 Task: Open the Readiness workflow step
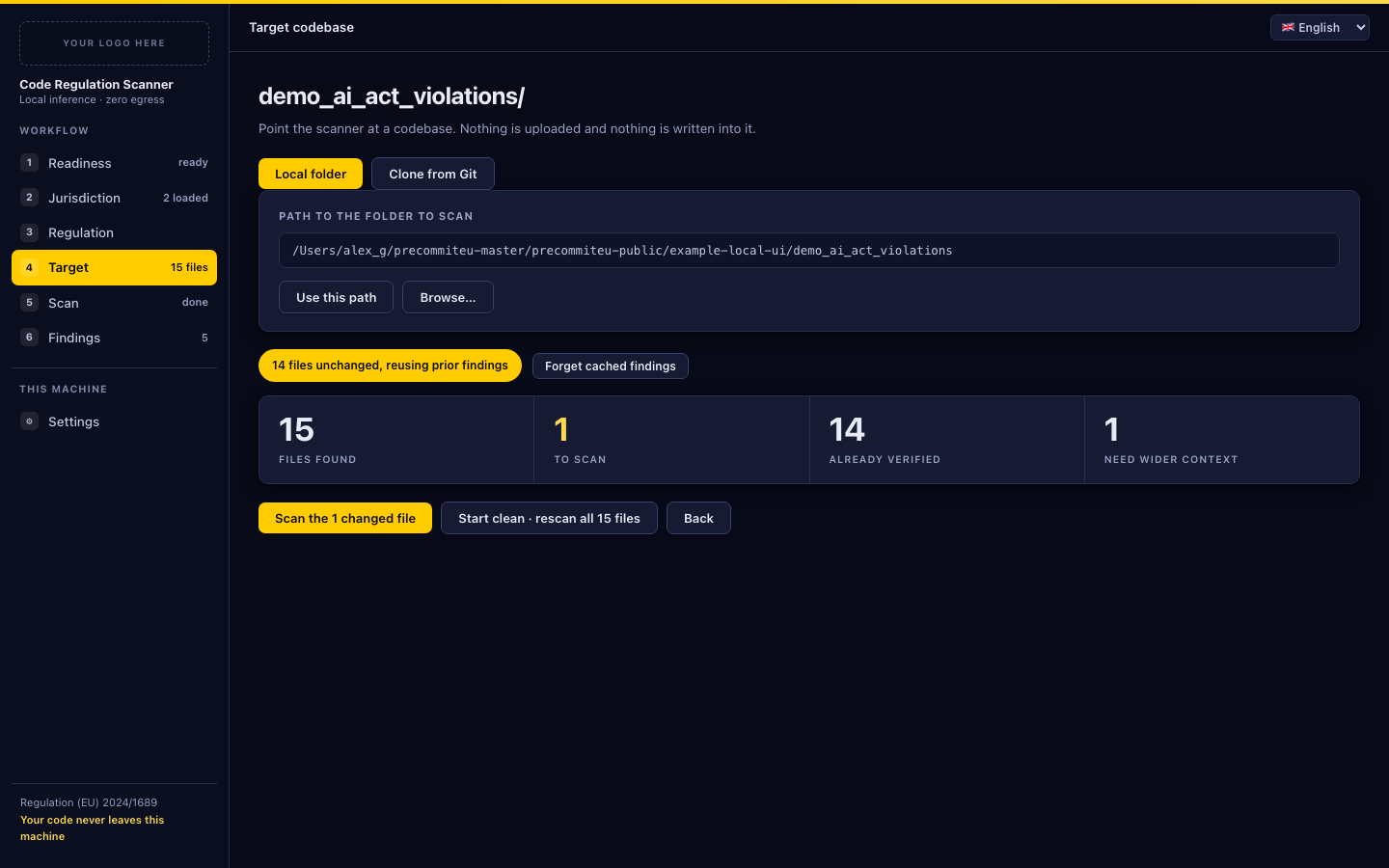[114, 163]
